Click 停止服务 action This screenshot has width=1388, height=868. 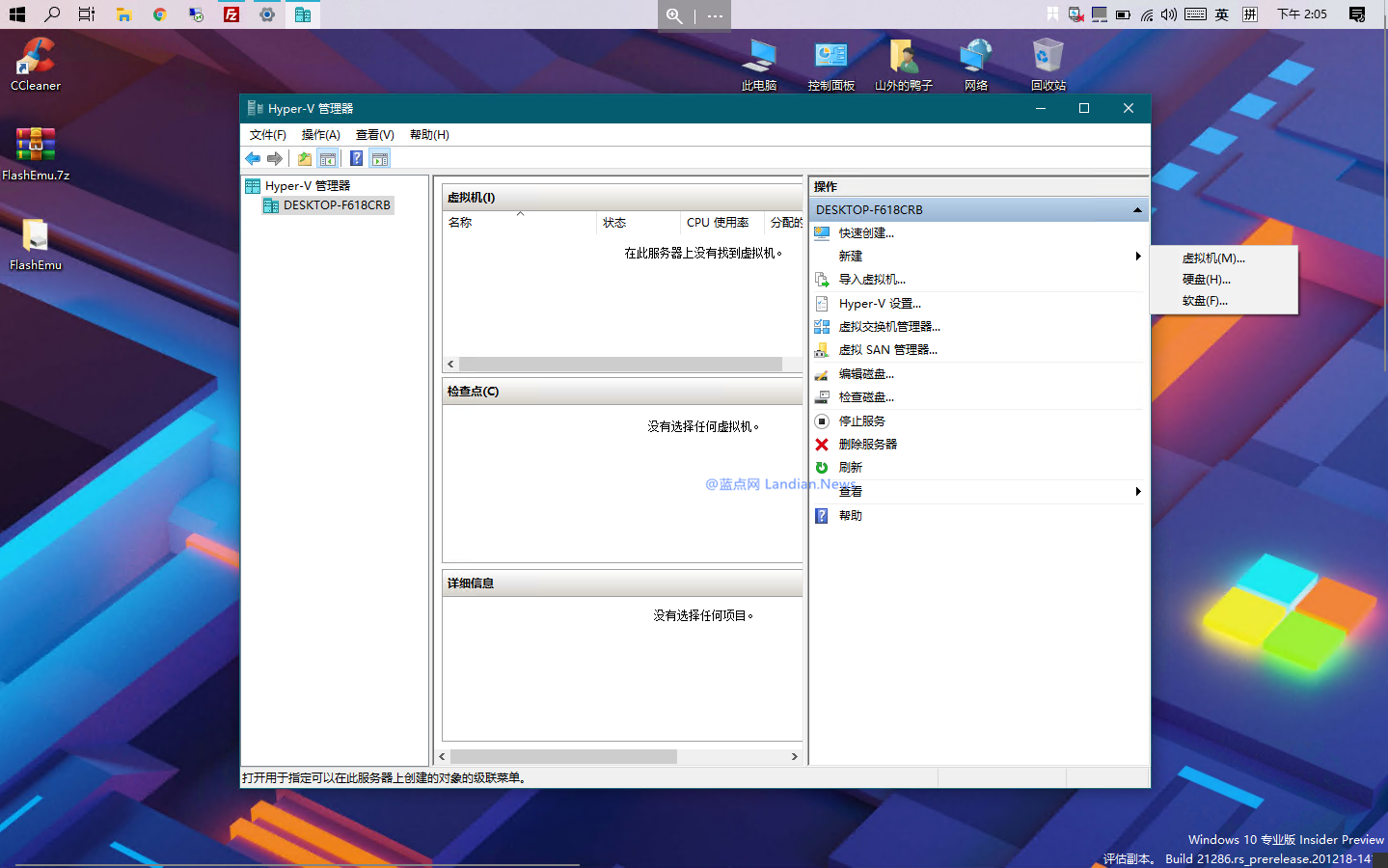861,421
